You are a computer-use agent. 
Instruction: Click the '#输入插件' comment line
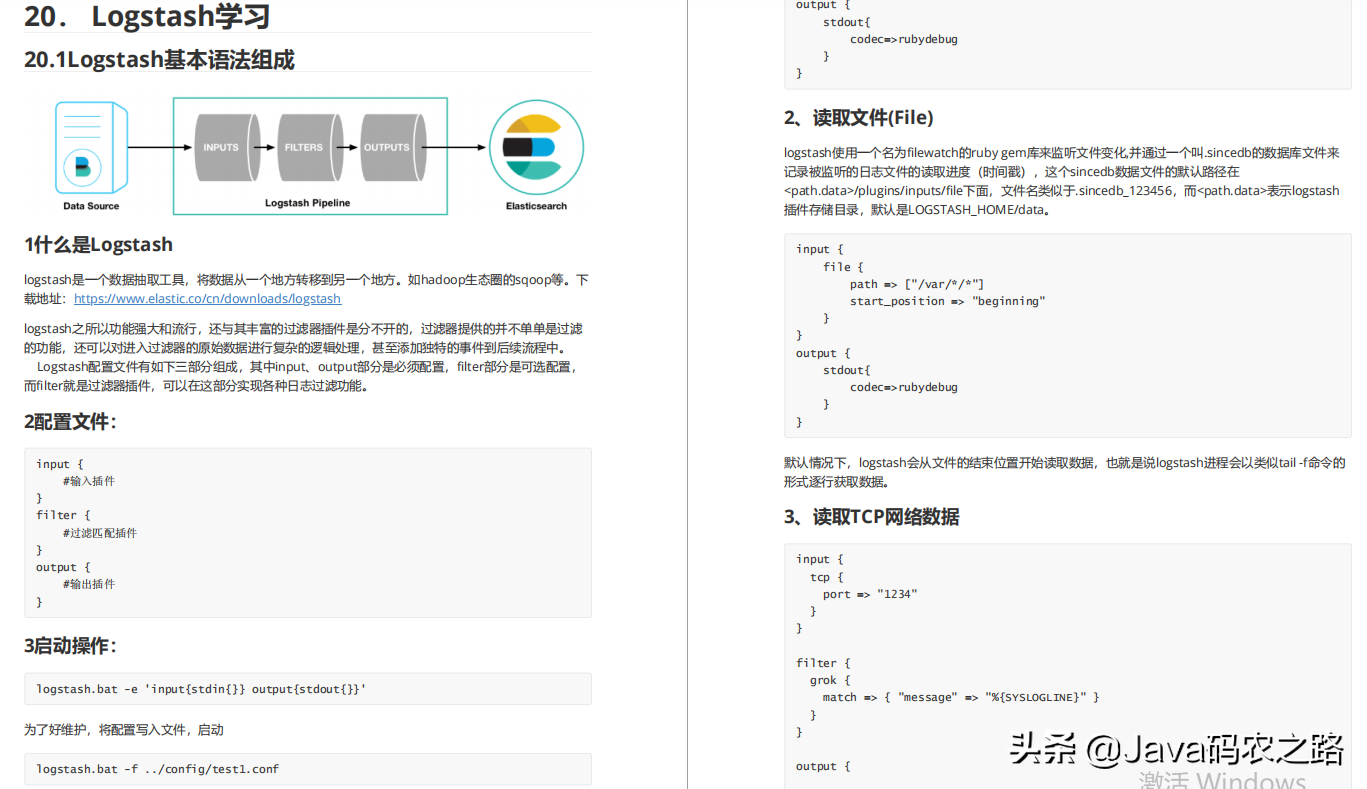(89, 481)
